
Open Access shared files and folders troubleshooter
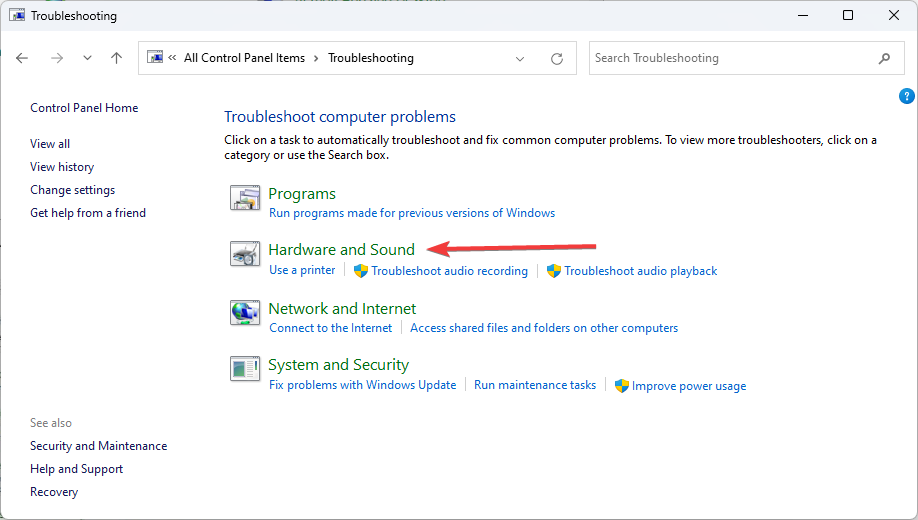(544, 328)
